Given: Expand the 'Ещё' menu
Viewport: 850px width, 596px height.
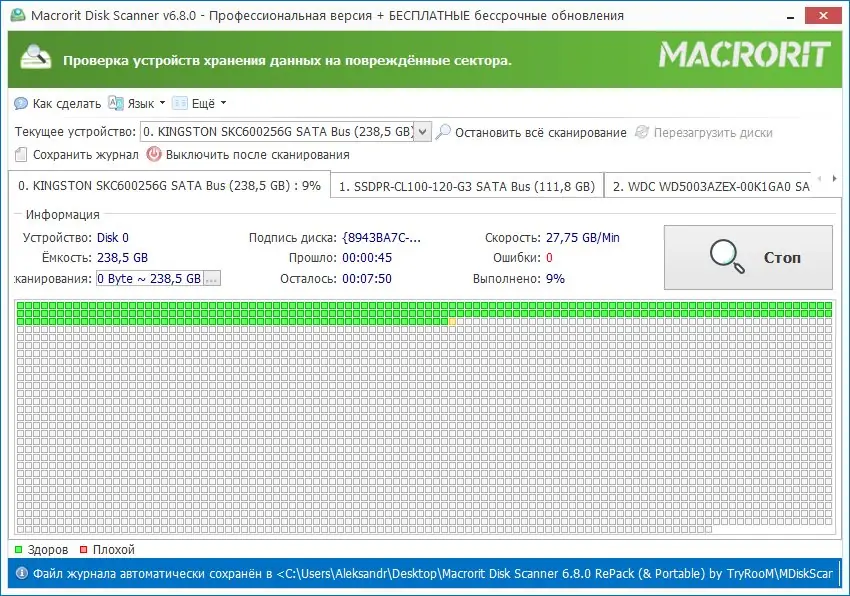Looking at the screenshot, I should [x=209, y=104].
